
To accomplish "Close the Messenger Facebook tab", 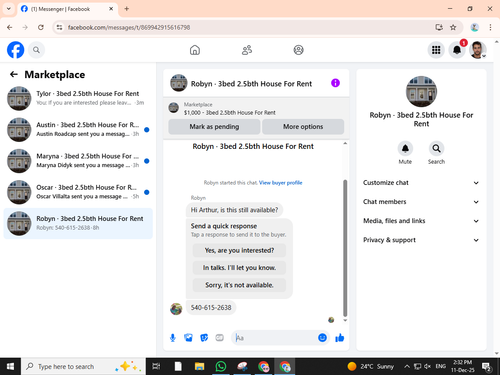I will (x=111, y=9).
